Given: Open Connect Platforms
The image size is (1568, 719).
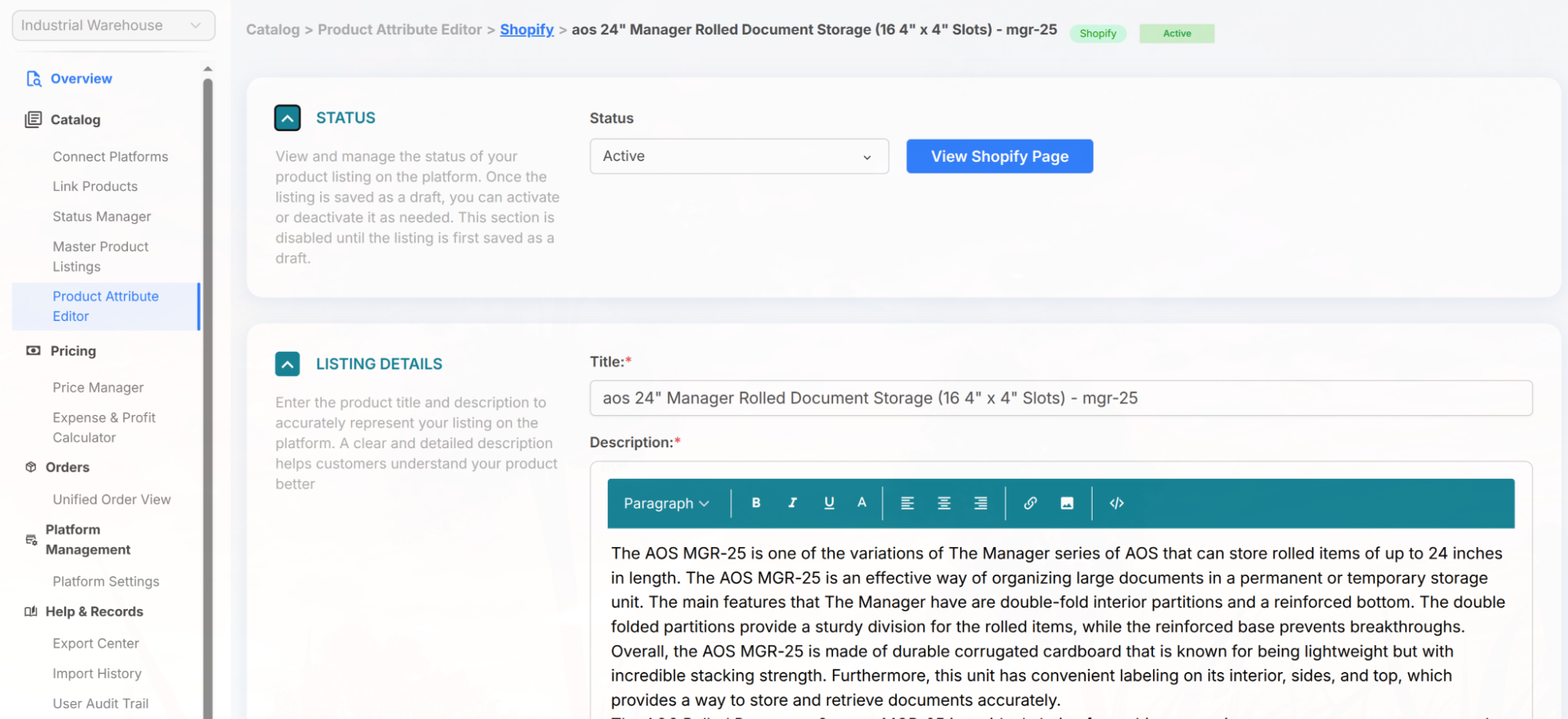Looking at the screenshot, I should pyautogui.click(x=111, y=156).
